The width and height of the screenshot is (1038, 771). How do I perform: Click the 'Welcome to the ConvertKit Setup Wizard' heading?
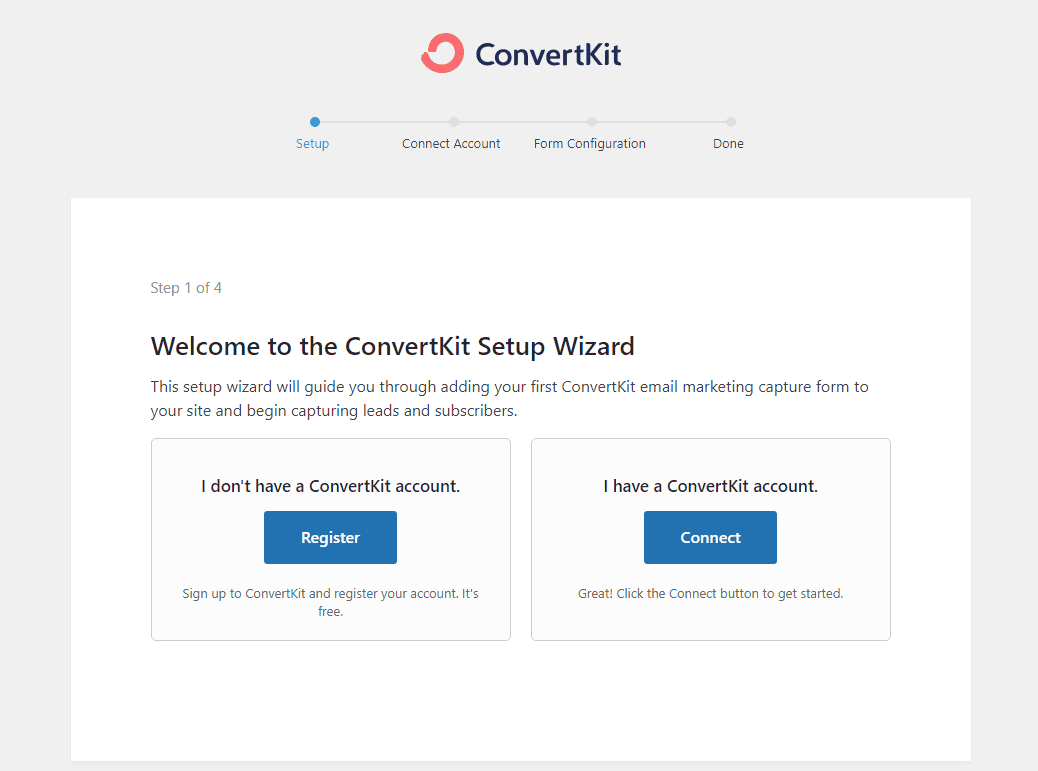[393, 347]
